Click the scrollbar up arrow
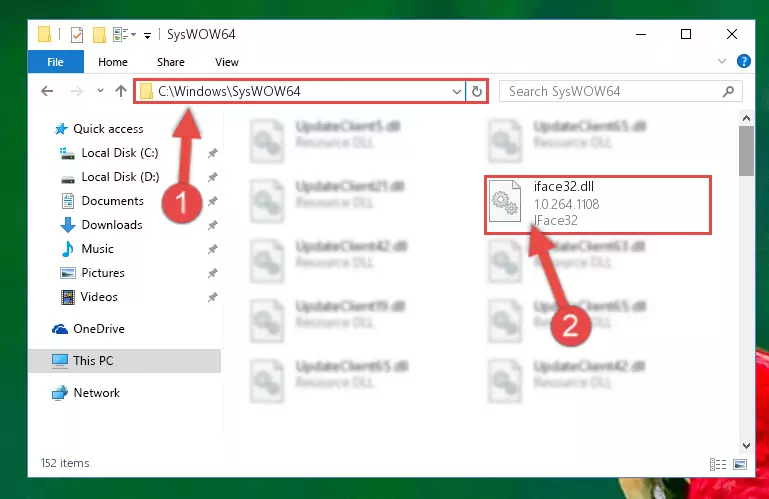 click(x=746, y=118)
